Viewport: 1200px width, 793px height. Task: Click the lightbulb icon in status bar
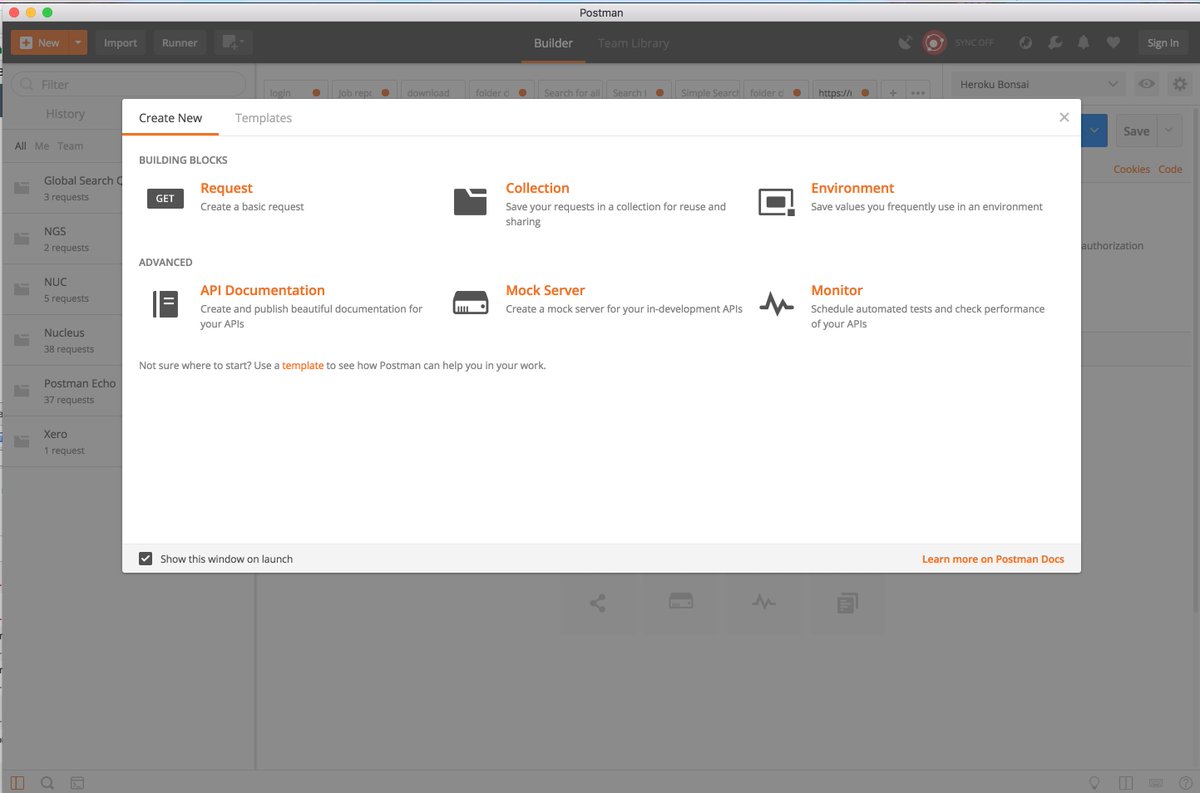[x=1095, y=783]
